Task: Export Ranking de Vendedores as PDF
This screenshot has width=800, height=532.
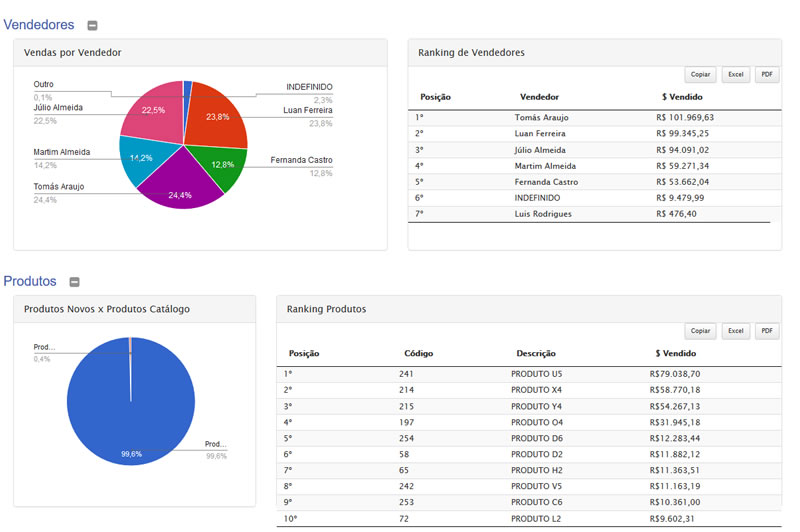Action: pyautogui.click(x=767, y=74)
